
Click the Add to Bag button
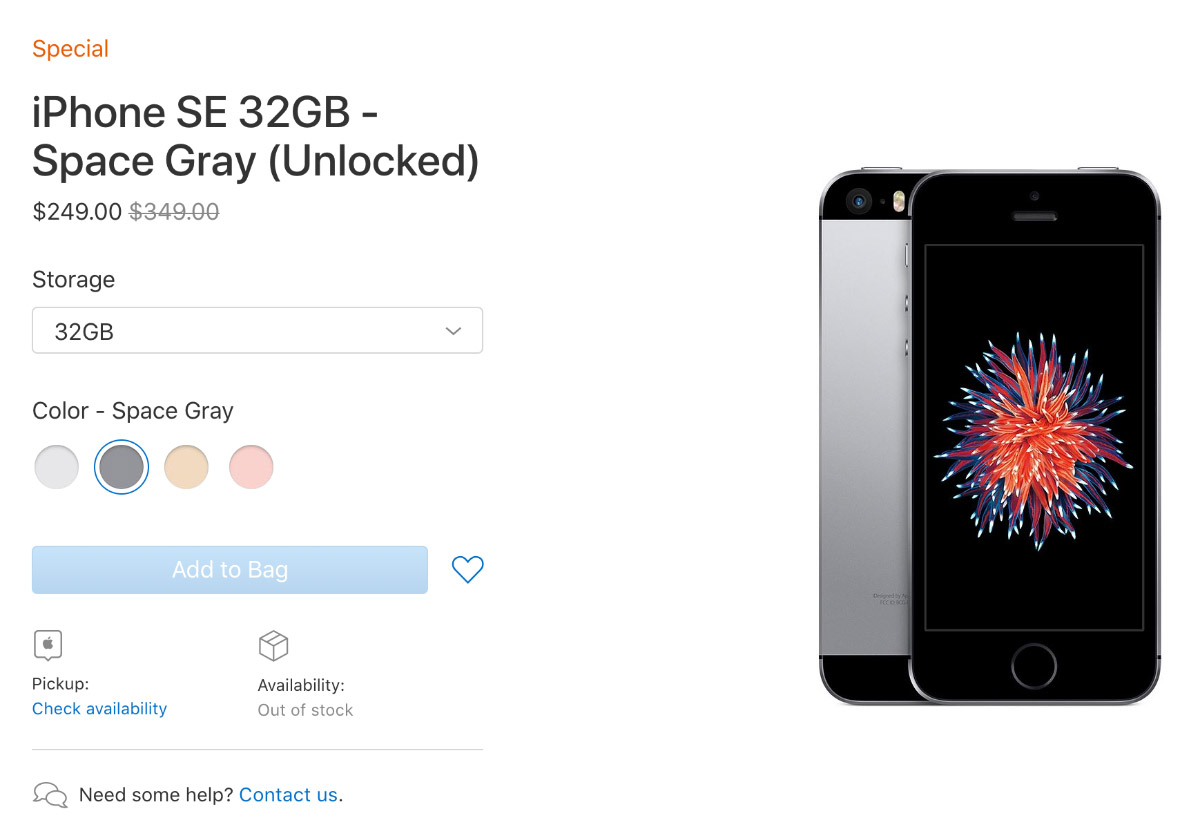point(230,570)
